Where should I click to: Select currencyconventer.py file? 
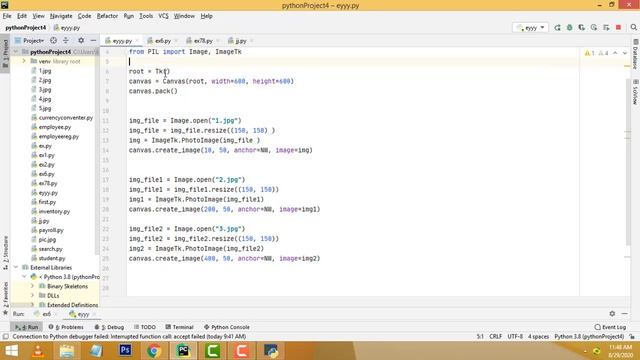[x=66, y=118]
